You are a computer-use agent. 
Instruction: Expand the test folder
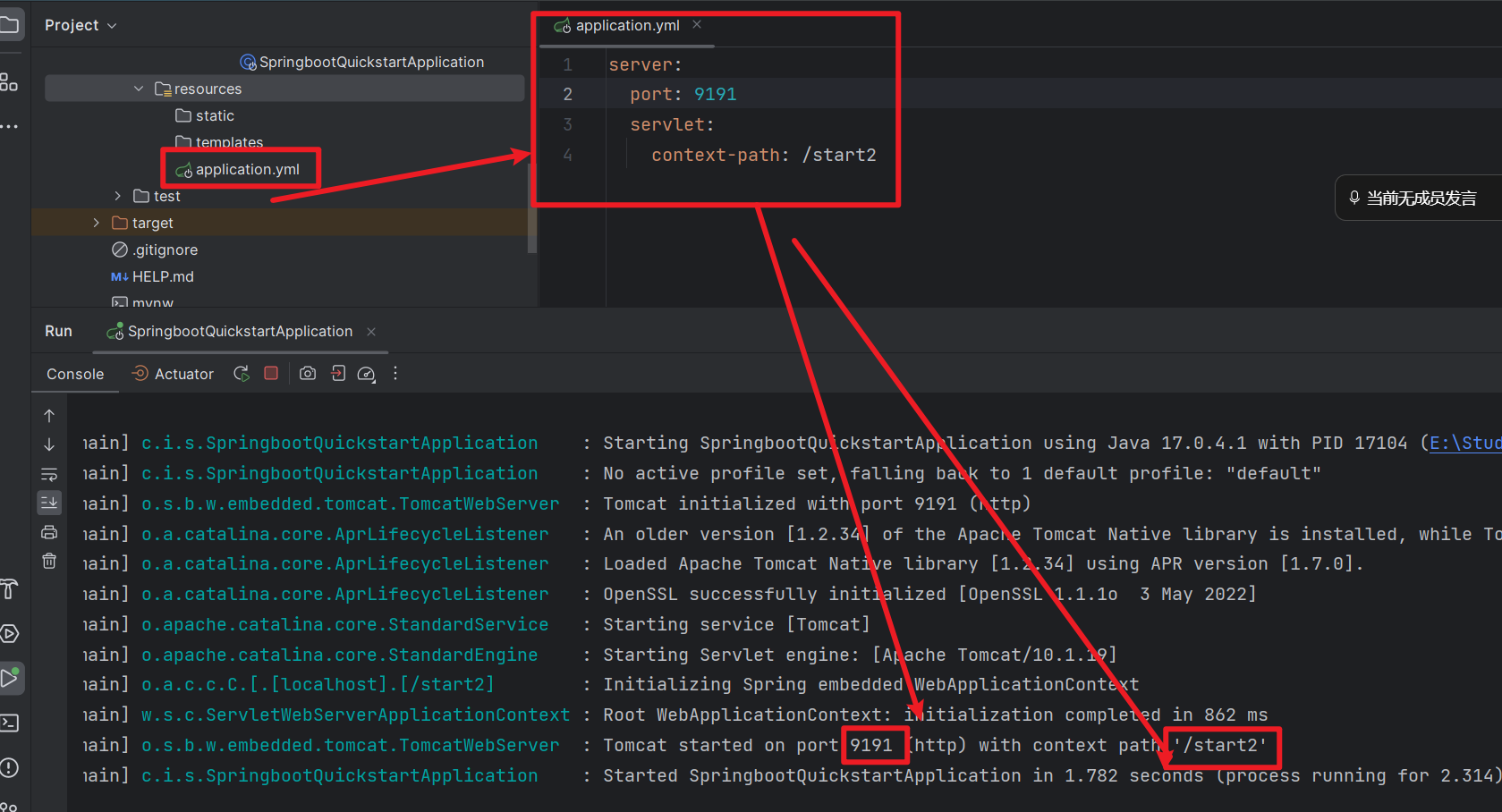[x=117, y=196]
